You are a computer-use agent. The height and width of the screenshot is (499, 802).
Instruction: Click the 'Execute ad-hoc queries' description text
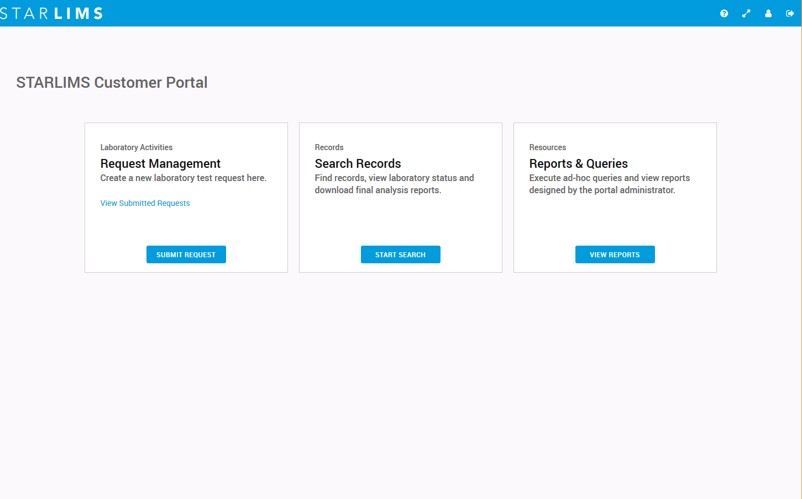(x=609, y=184)
